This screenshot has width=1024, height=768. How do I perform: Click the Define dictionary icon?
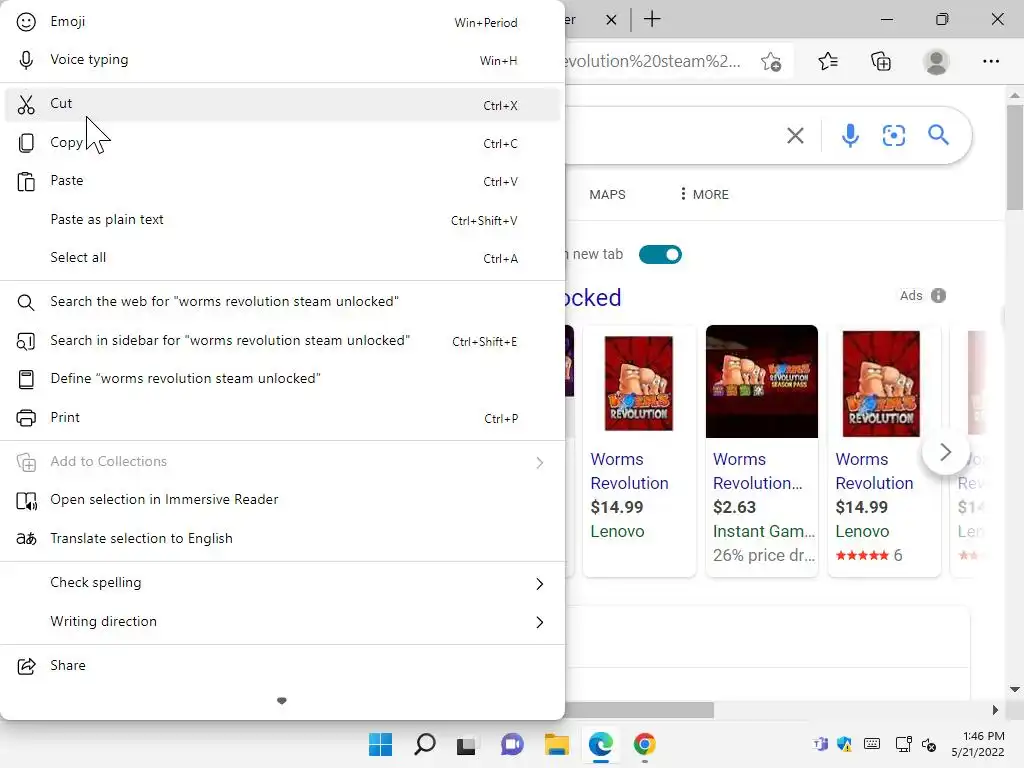[26, 379]
